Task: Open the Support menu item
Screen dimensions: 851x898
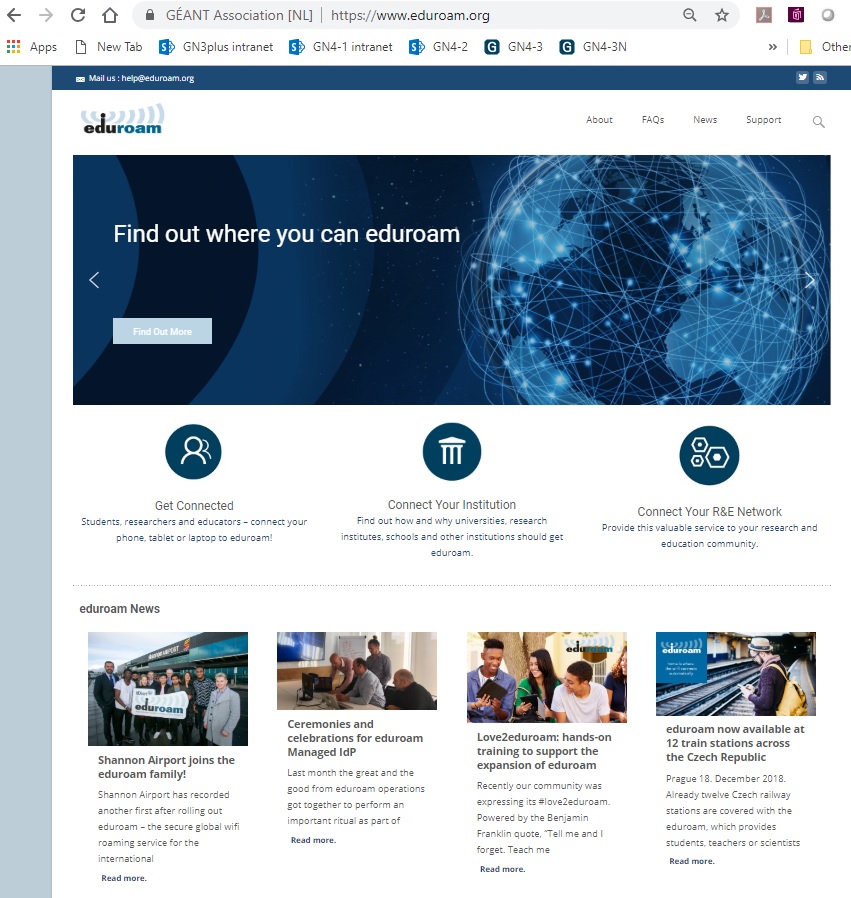Action: click(x=763, y=120)
